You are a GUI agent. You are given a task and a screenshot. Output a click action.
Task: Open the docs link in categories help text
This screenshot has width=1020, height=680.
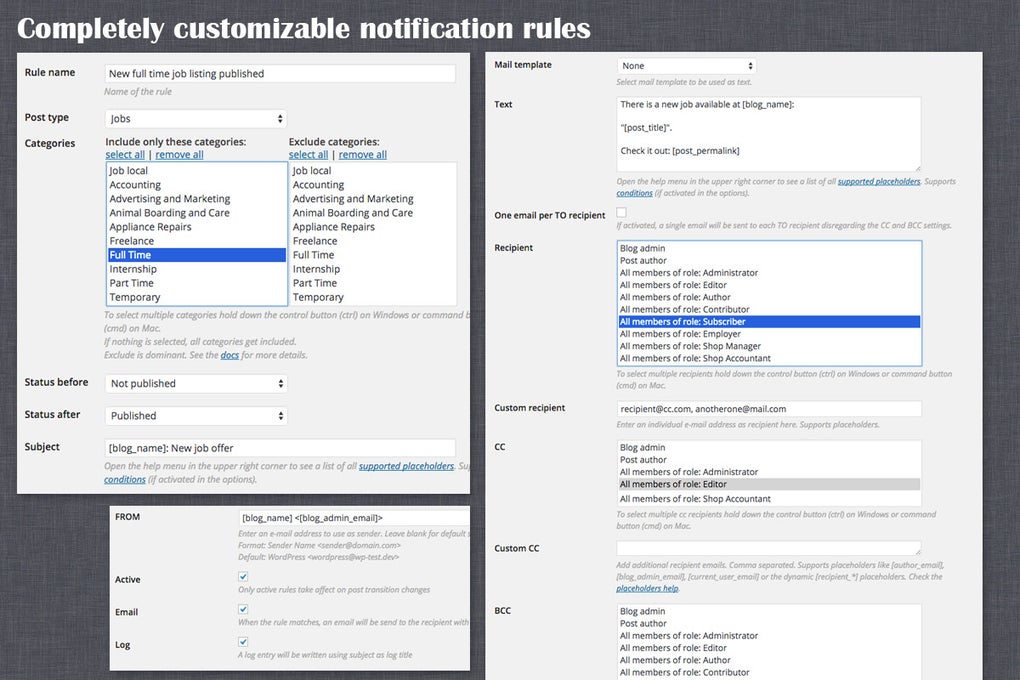click(230, 353)
